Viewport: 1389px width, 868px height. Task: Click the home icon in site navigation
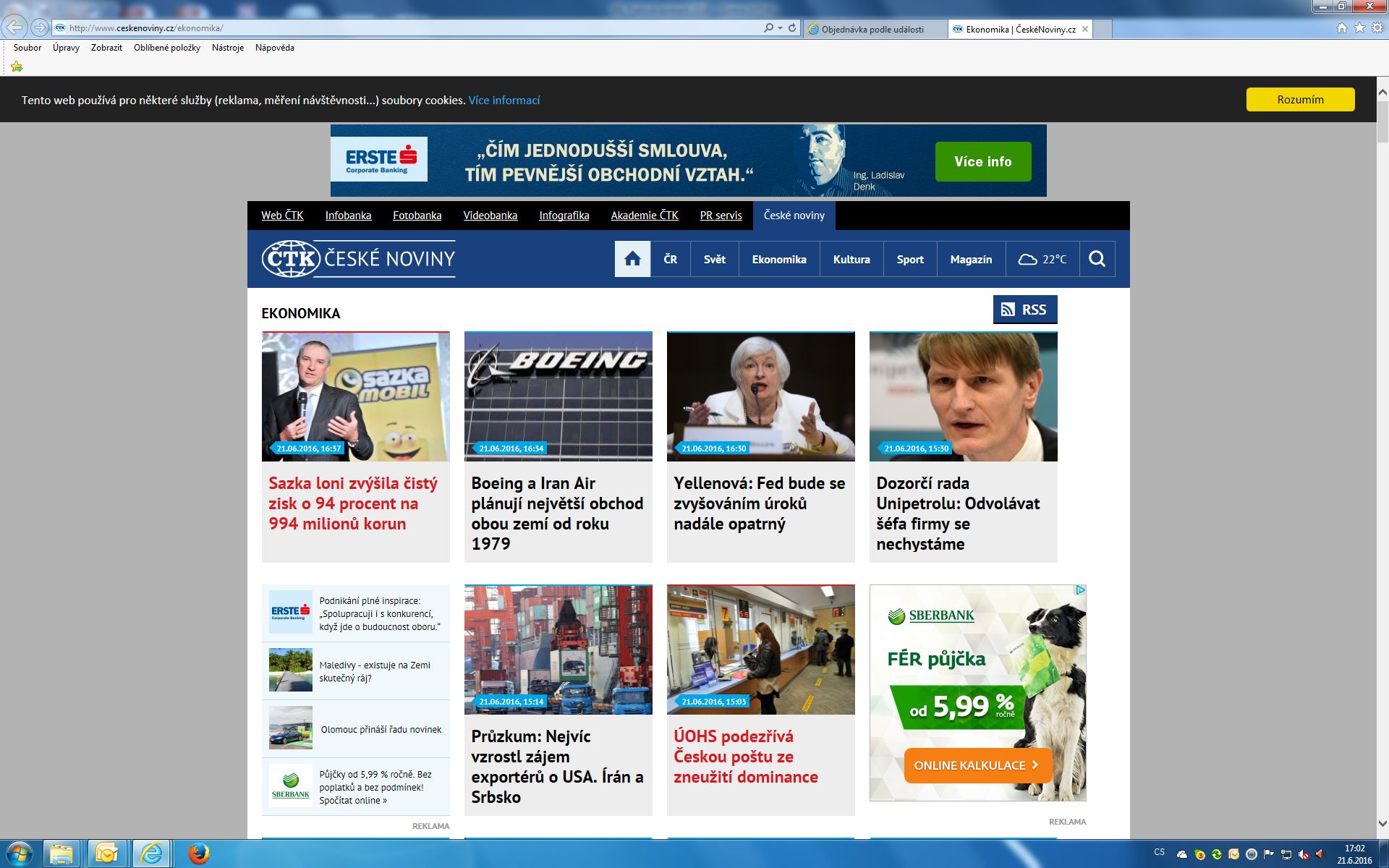632,259
